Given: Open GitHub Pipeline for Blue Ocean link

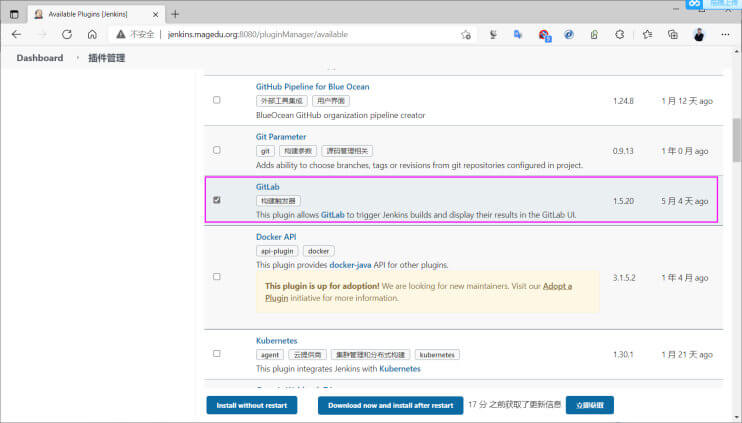Looking at the screenshot, I should 312,87.
